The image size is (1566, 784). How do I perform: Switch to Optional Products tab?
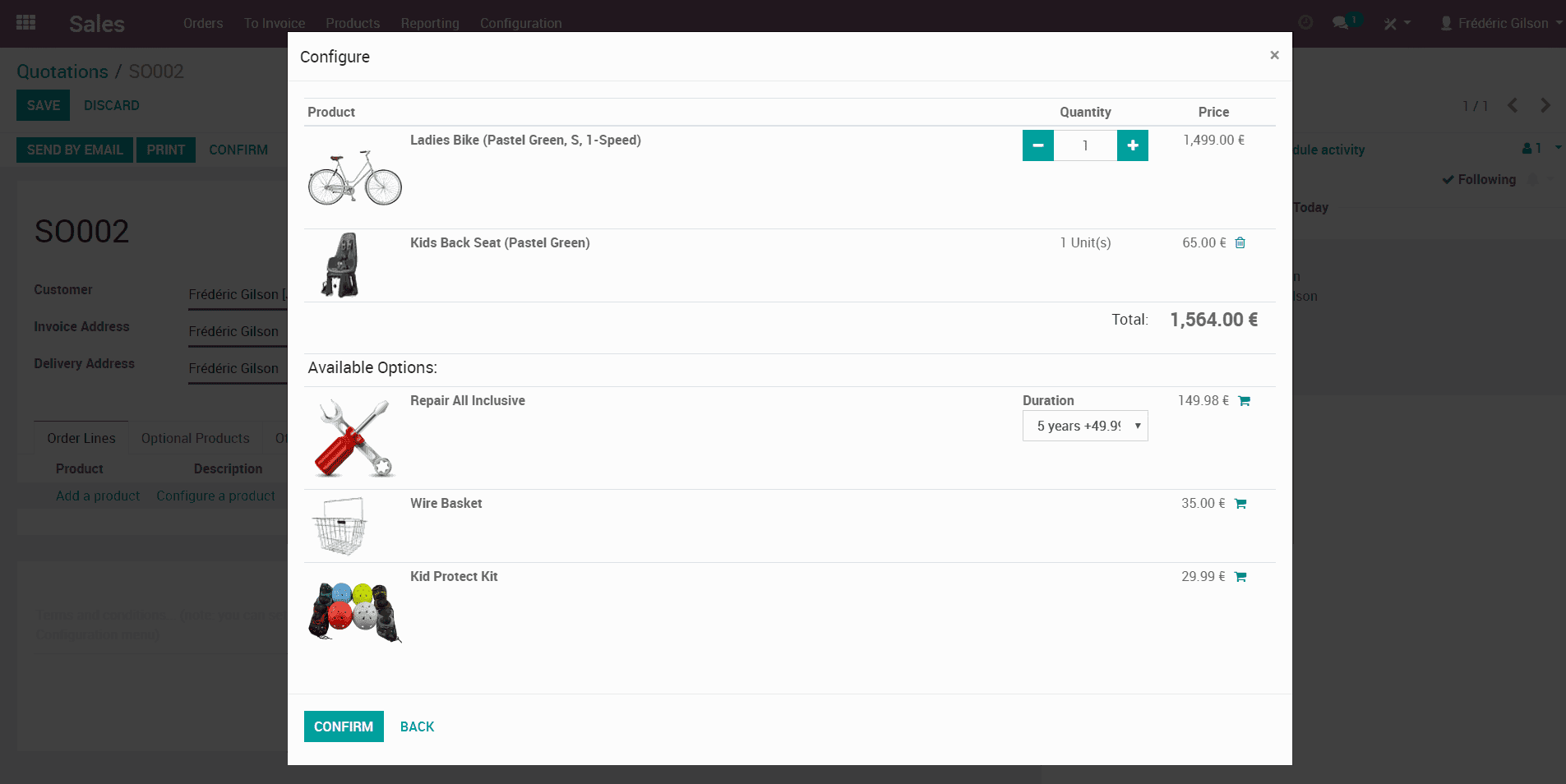click(195, 438)
